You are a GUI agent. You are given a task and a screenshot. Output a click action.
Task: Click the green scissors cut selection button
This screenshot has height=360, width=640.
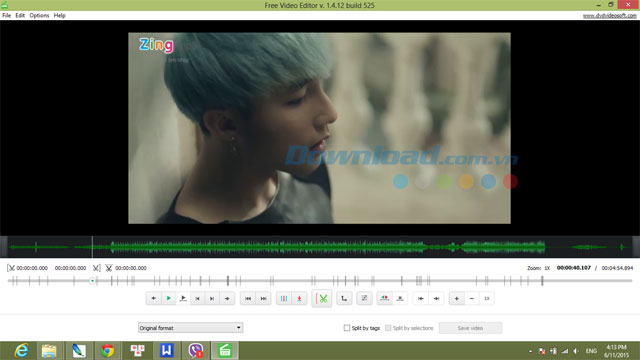point(322,298)
